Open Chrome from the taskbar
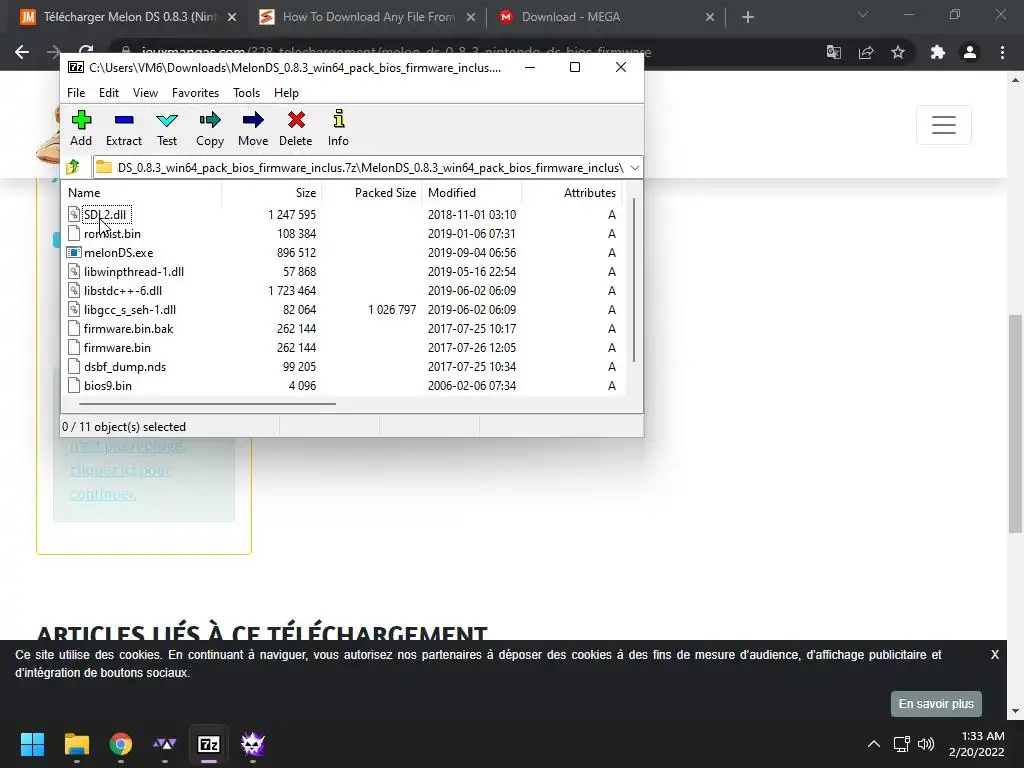This screenshot has height=768, width=1024. tap(121, 744)
